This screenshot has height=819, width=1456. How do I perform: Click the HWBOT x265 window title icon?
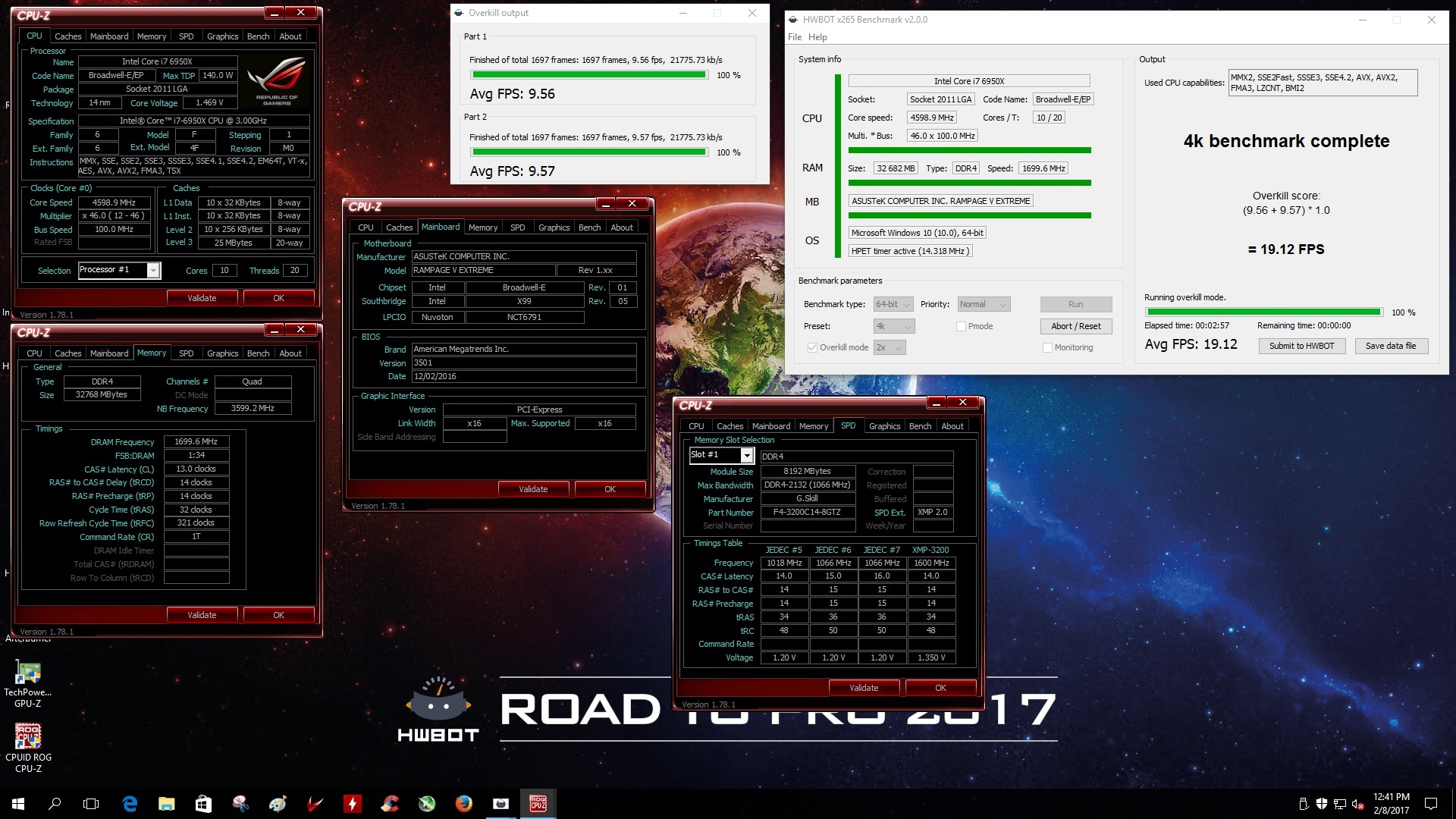point(793,20)
